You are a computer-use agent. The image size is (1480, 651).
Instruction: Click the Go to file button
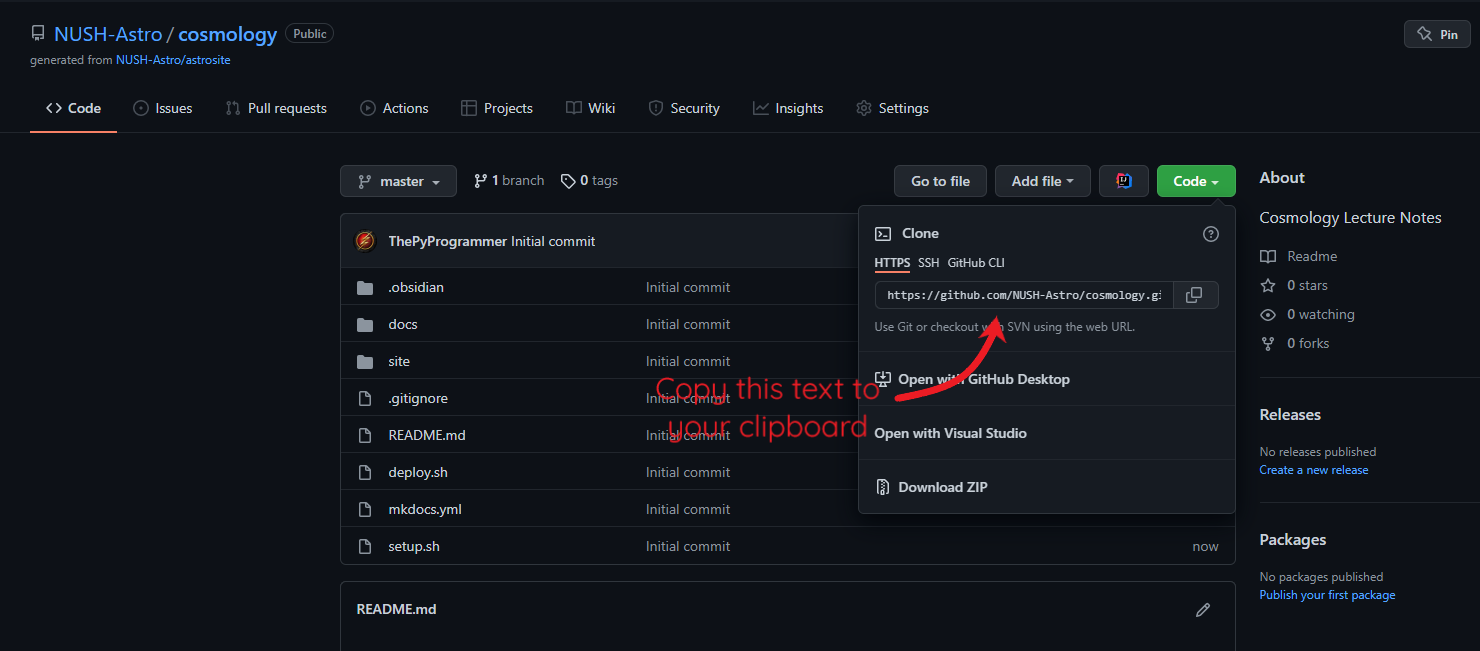pos(940,181)
